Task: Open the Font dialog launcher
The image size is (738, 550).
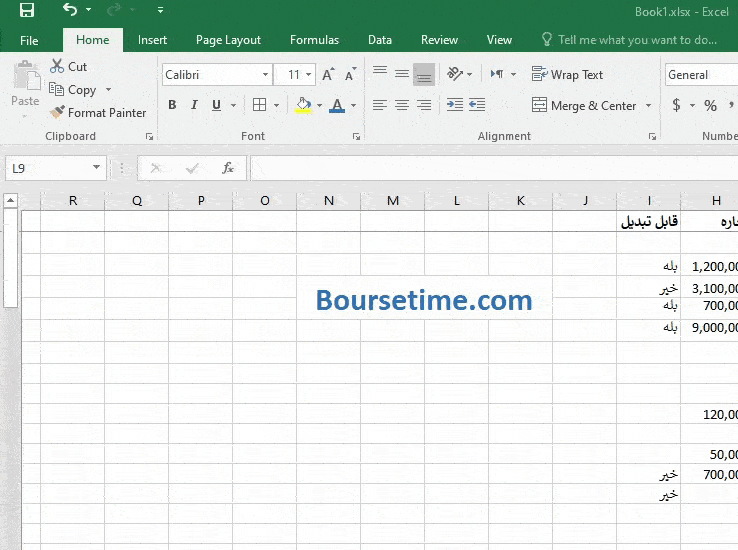Action: [356, 136]
